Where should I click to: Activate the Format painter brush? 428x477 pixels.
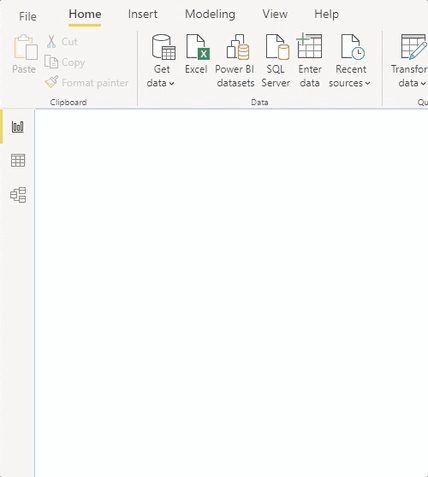coord(51,82)
